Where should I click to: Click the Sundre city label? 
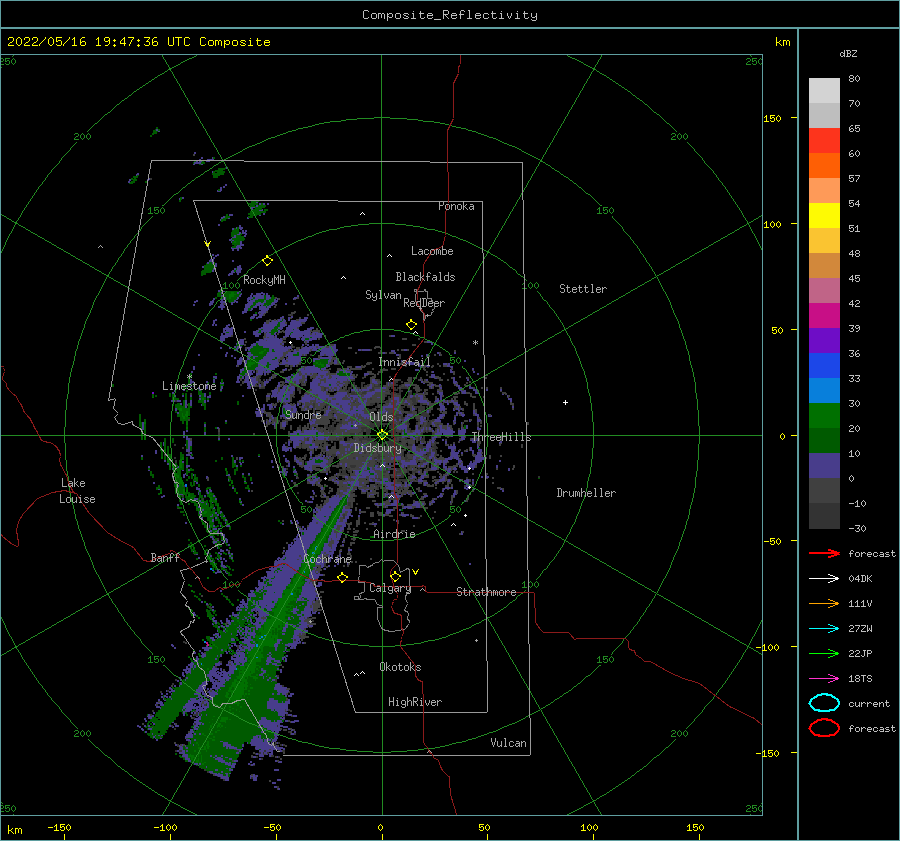[303, 414]
